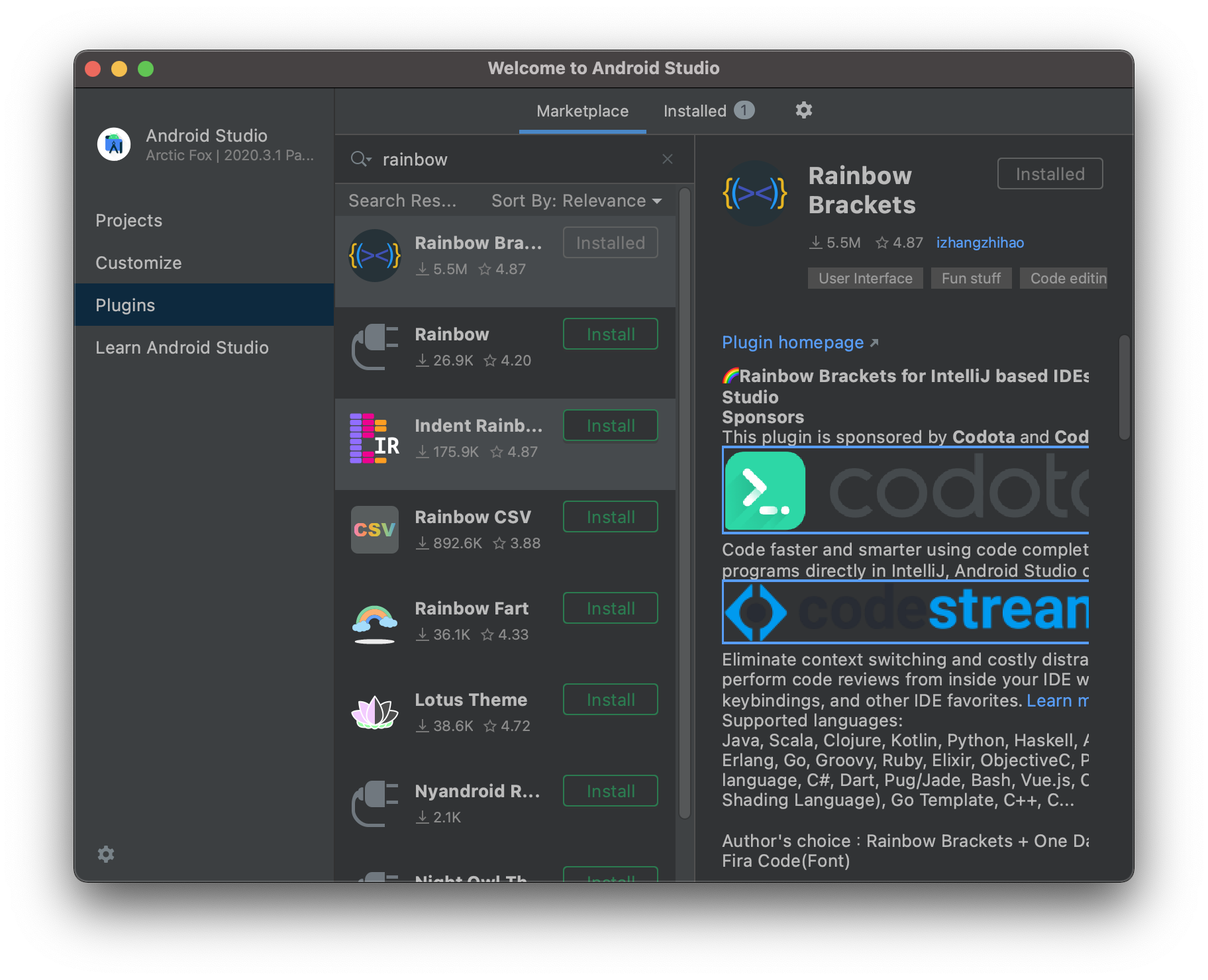Open Learn Android Studio section

click(x=204, y=348)
